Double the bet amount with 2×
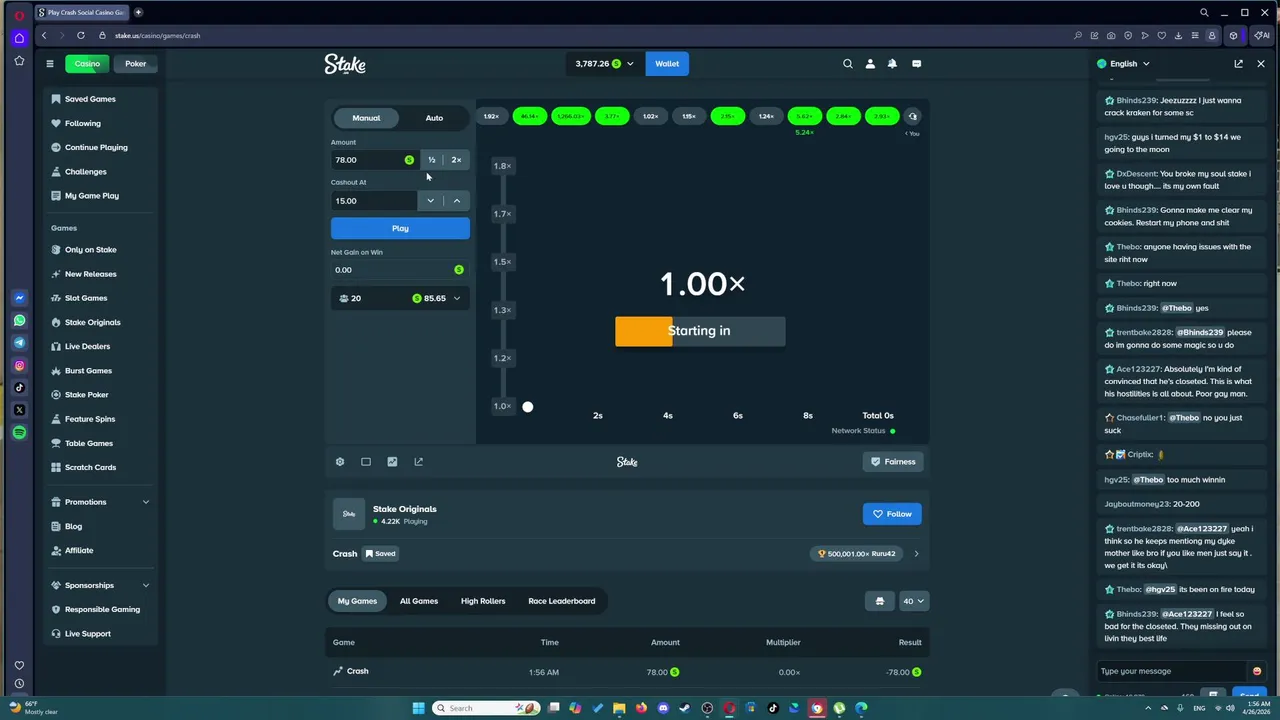Viewport: 1280px width, 720px height. pos(457,160)
